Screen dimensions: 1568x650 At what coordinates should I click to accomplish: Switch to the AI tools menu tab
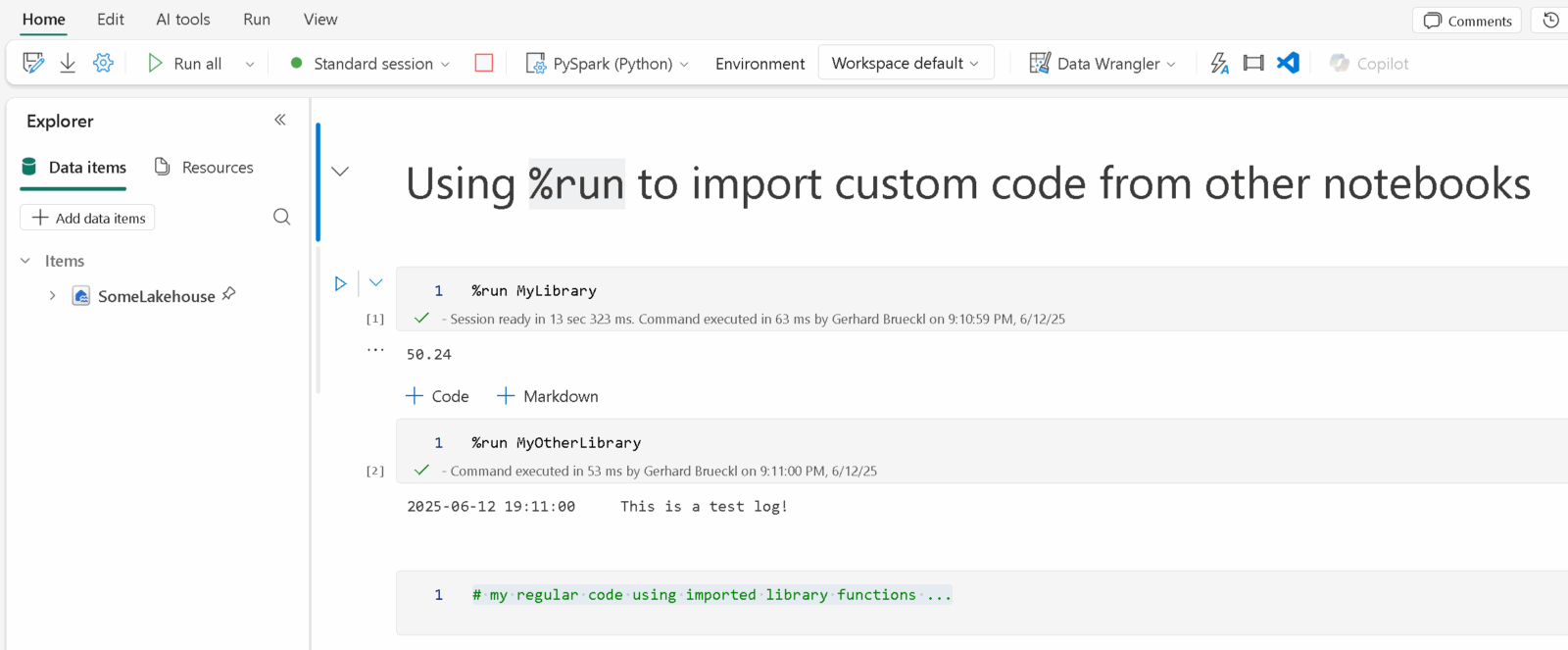pyautogui.click(x=183, y=20)
